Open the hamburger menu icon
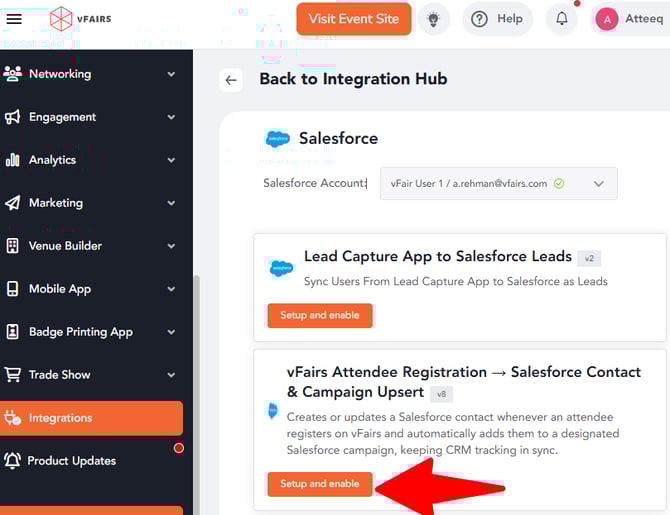This screenshot has height=515, width=670. [14, 19]
